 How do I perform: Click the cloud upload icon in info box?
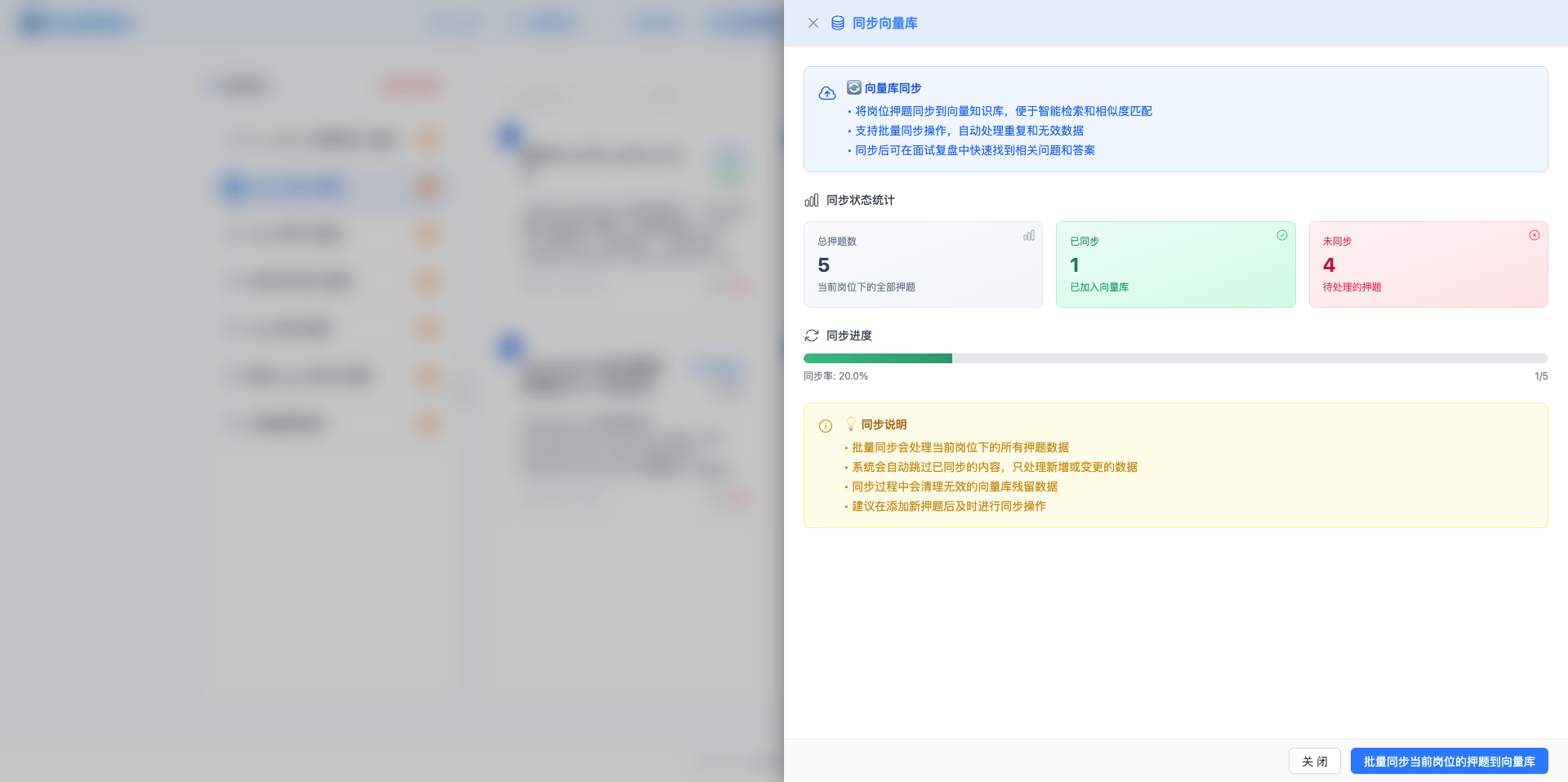coord(826,93)
